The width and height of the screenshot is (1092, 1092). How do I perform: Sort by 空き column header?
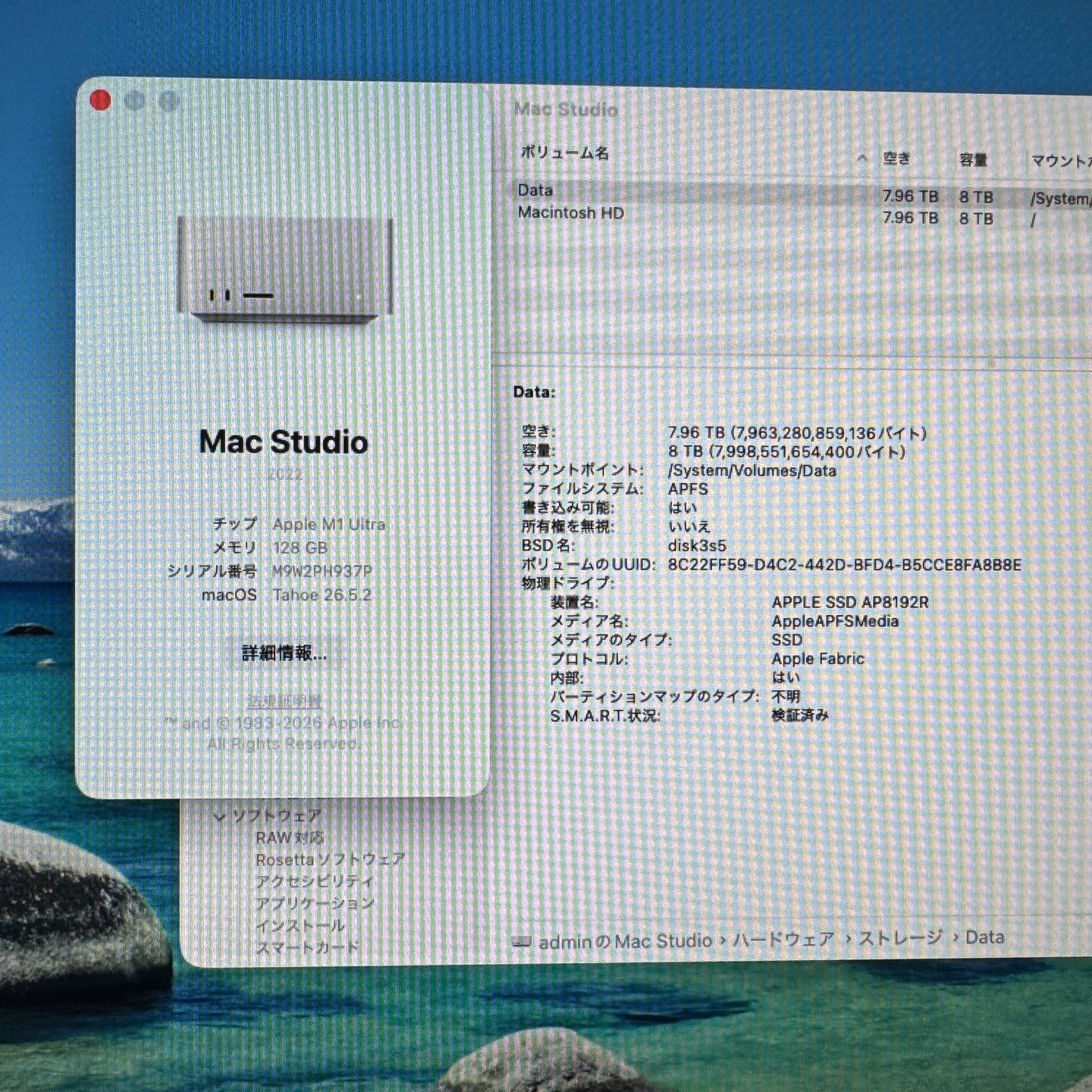tap(897, 158)
